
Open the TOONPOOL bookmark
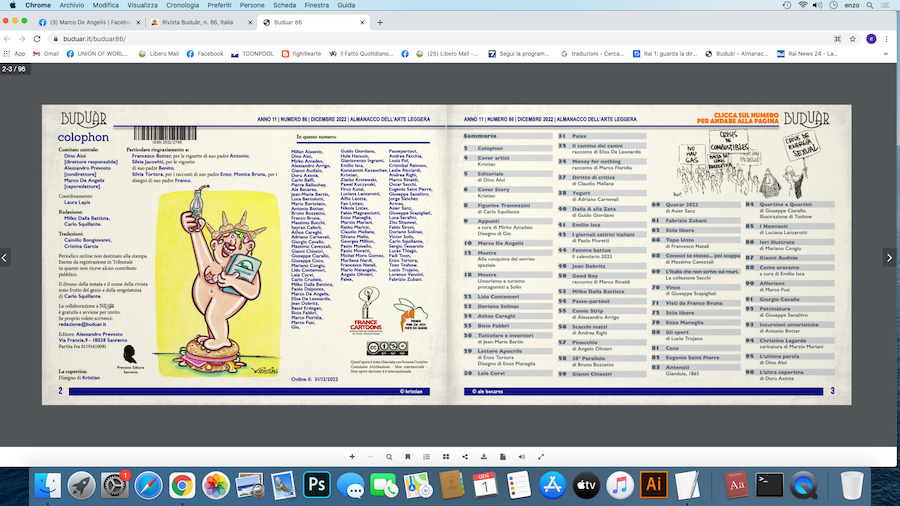pos(253,53)
